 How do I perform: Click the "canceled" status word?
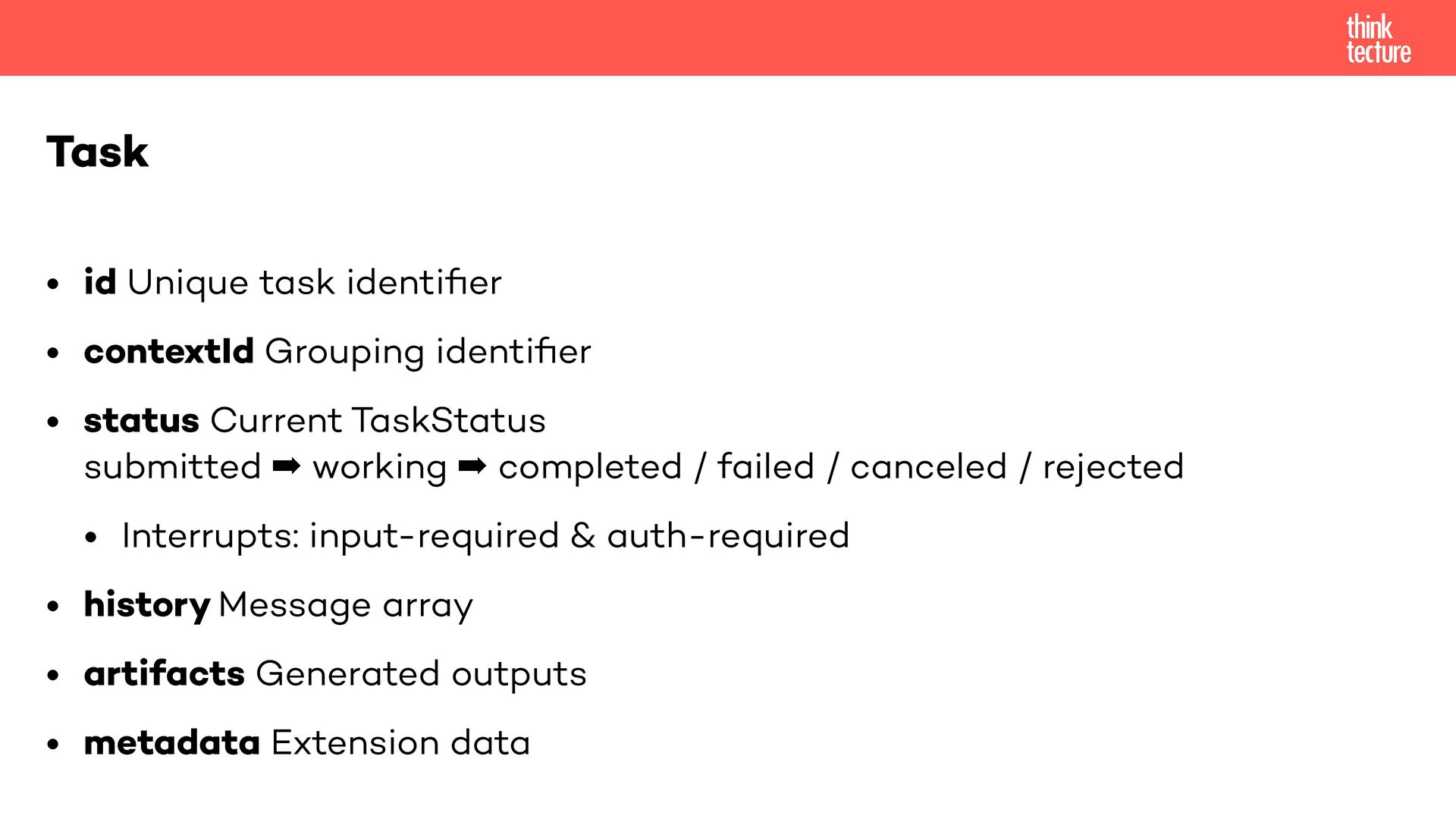click(928, 467)
